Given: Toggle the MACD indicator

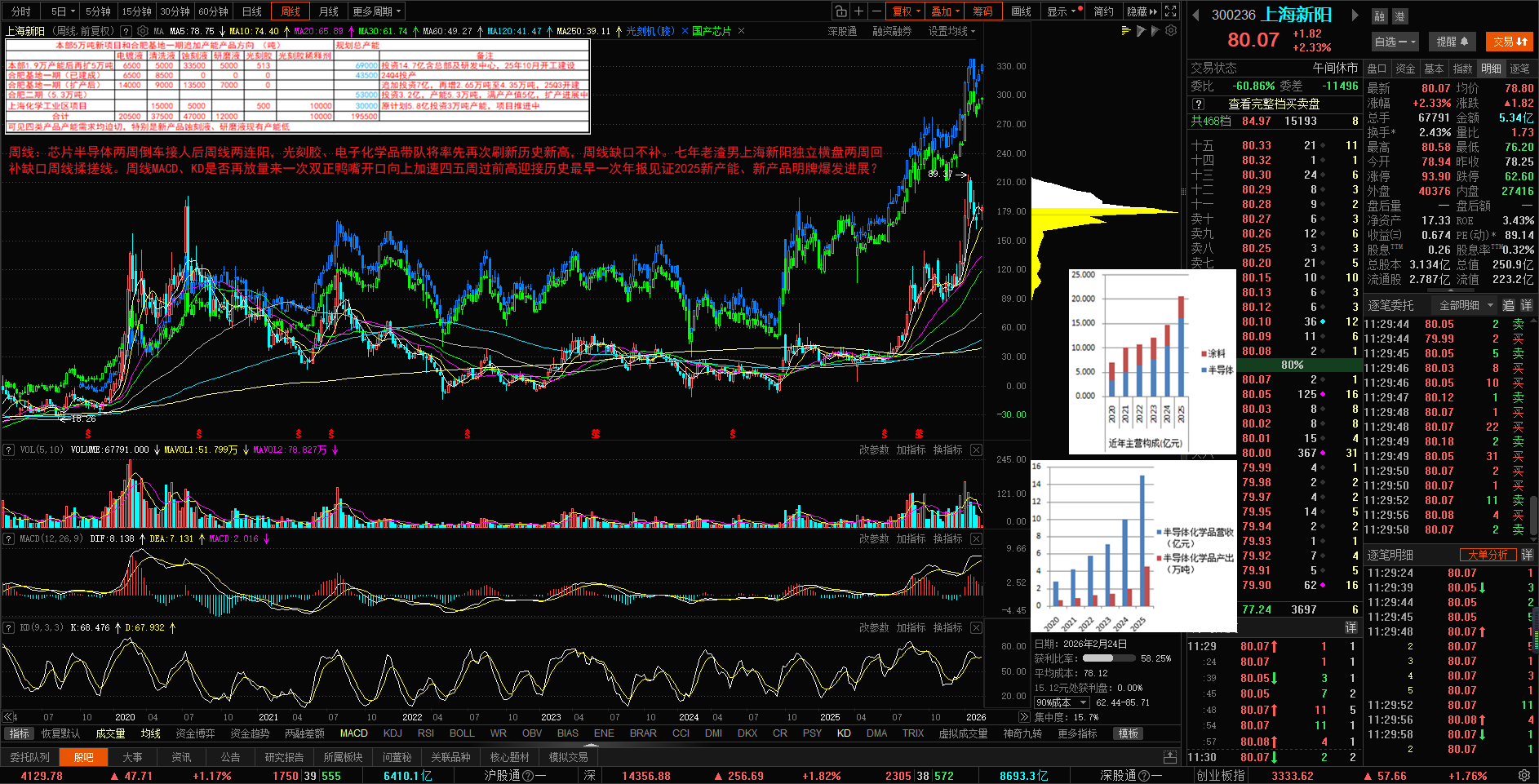Looking at the screenshot, I should 354,733.
